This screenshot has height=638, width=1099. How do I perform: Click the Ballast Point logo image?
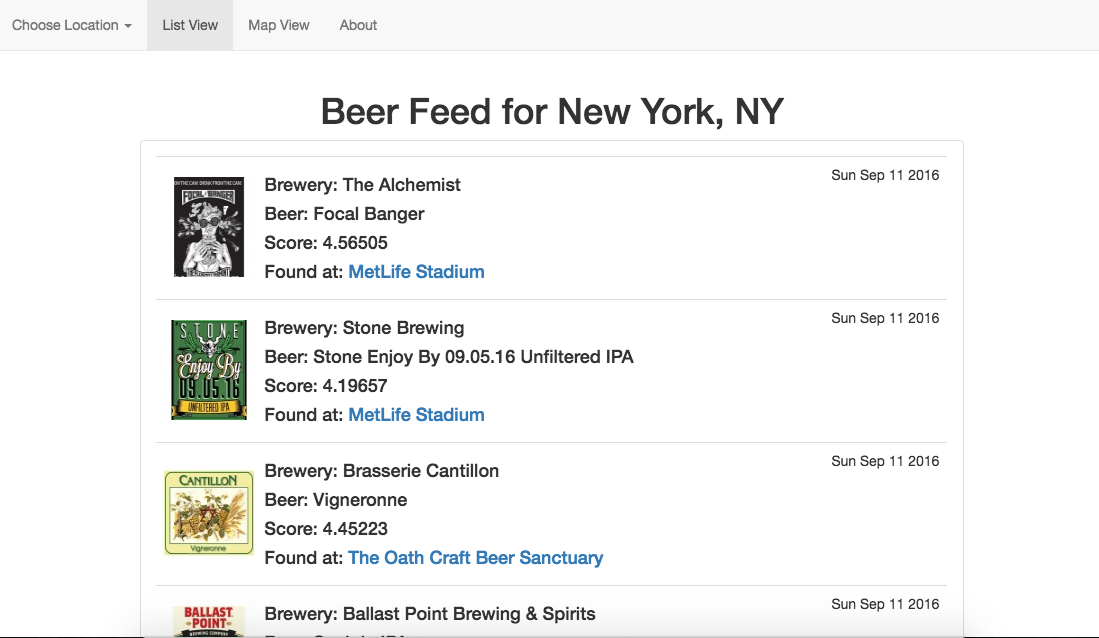(x=209, y=620)
